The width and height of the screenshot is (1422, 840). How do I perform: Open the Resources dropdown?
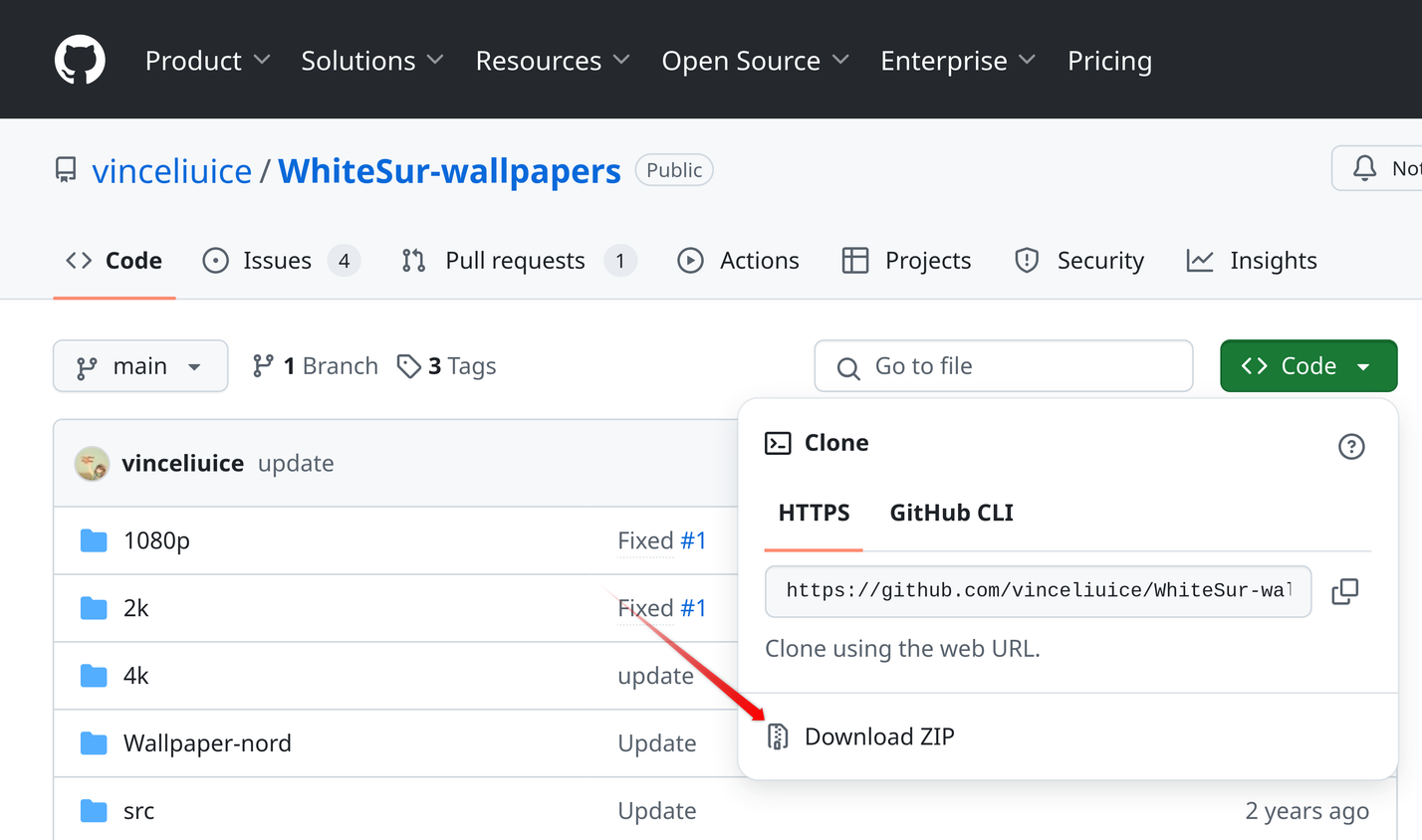pos(553,61)
